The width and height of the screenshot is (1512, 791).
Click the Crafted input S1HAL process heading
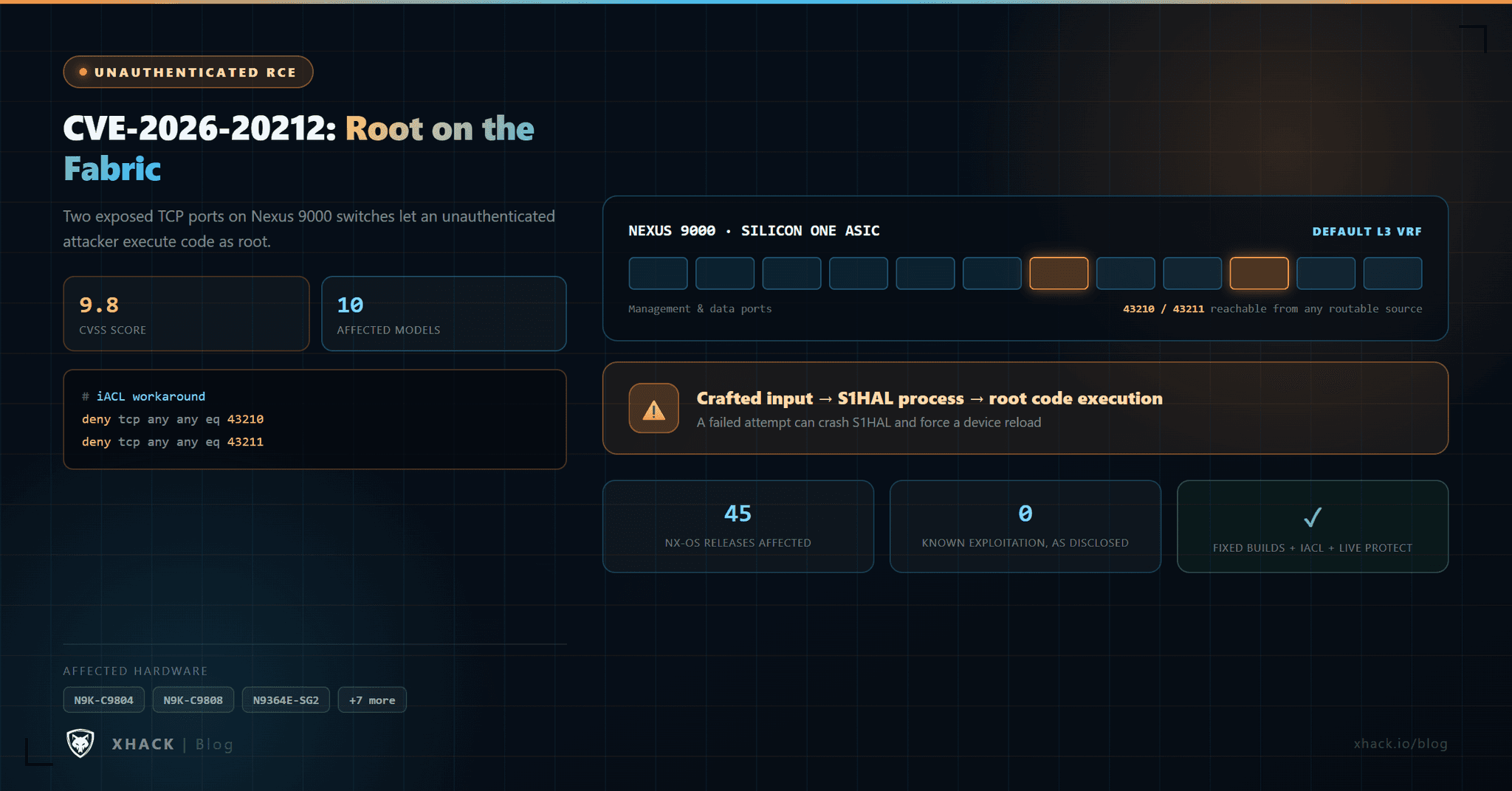(929, 398)
